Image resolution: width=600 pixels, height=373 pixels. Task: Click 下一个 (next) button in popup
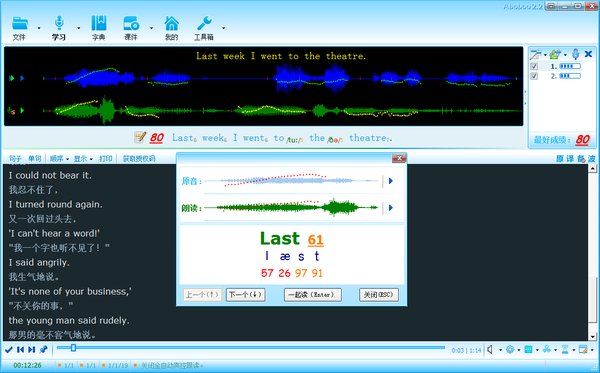click(x=245, y=295)
